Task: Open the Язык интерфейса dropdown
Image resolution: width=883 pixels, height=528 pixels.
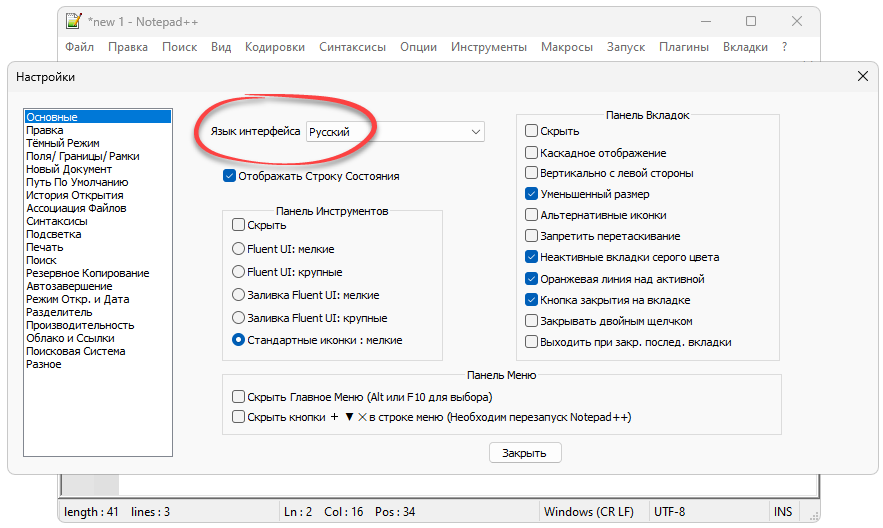Action: pyautogui.click(x=395, y=132)
